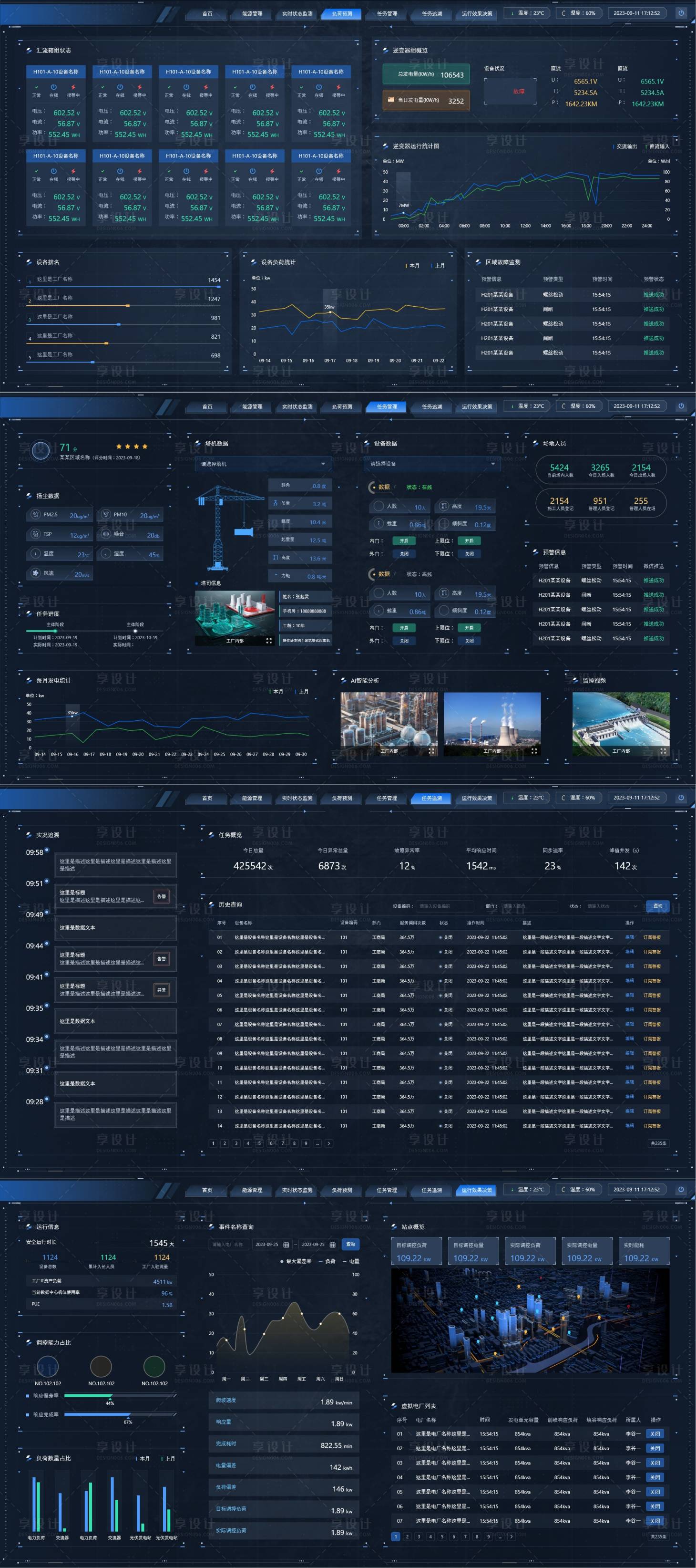Viewport: 696px width, 1568px height.
Task: Click the 设备编码 input field
Action: (444, 906)
